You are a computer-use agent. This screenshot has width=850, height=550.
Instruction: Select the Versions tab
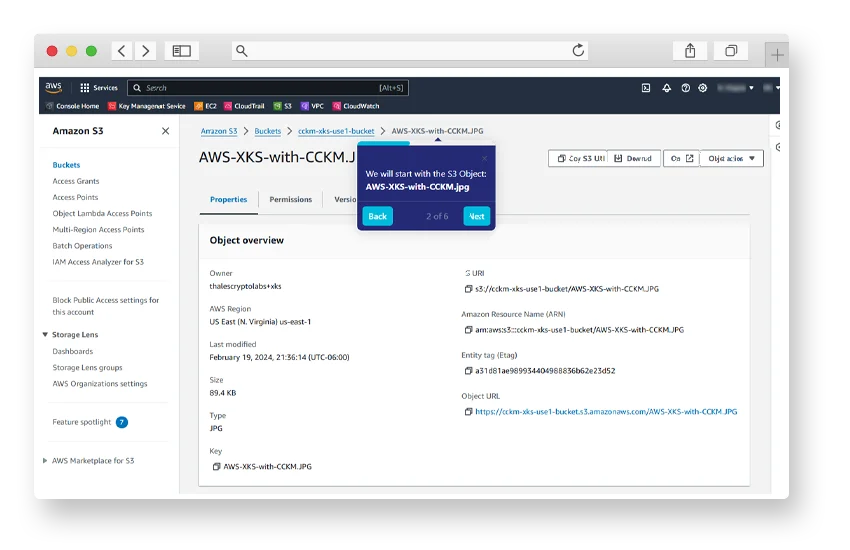pos(345,199)
